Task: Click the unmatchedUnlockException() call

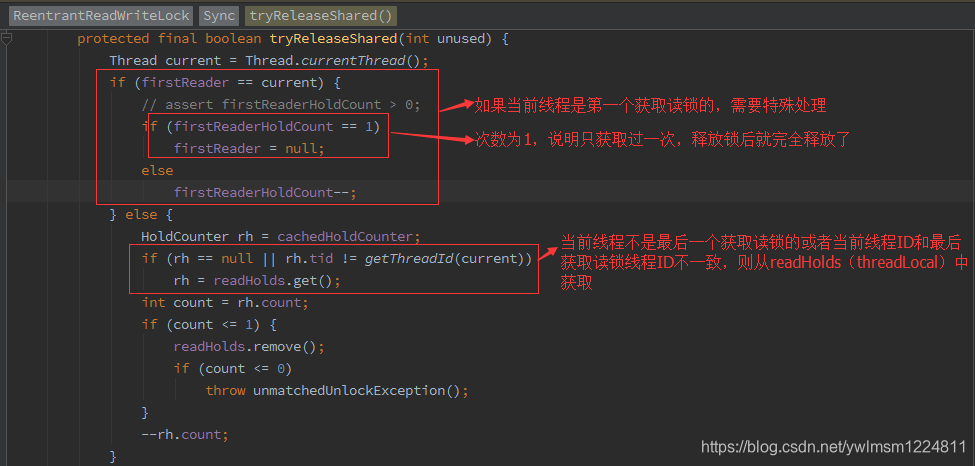Action: point(357,391)
